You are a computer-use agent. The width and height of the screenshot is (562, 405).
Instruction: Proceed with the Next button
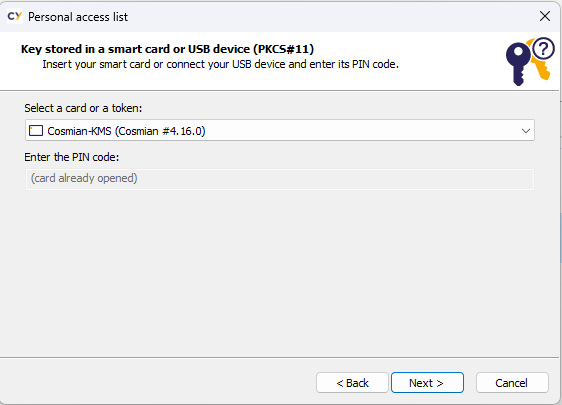427,383
